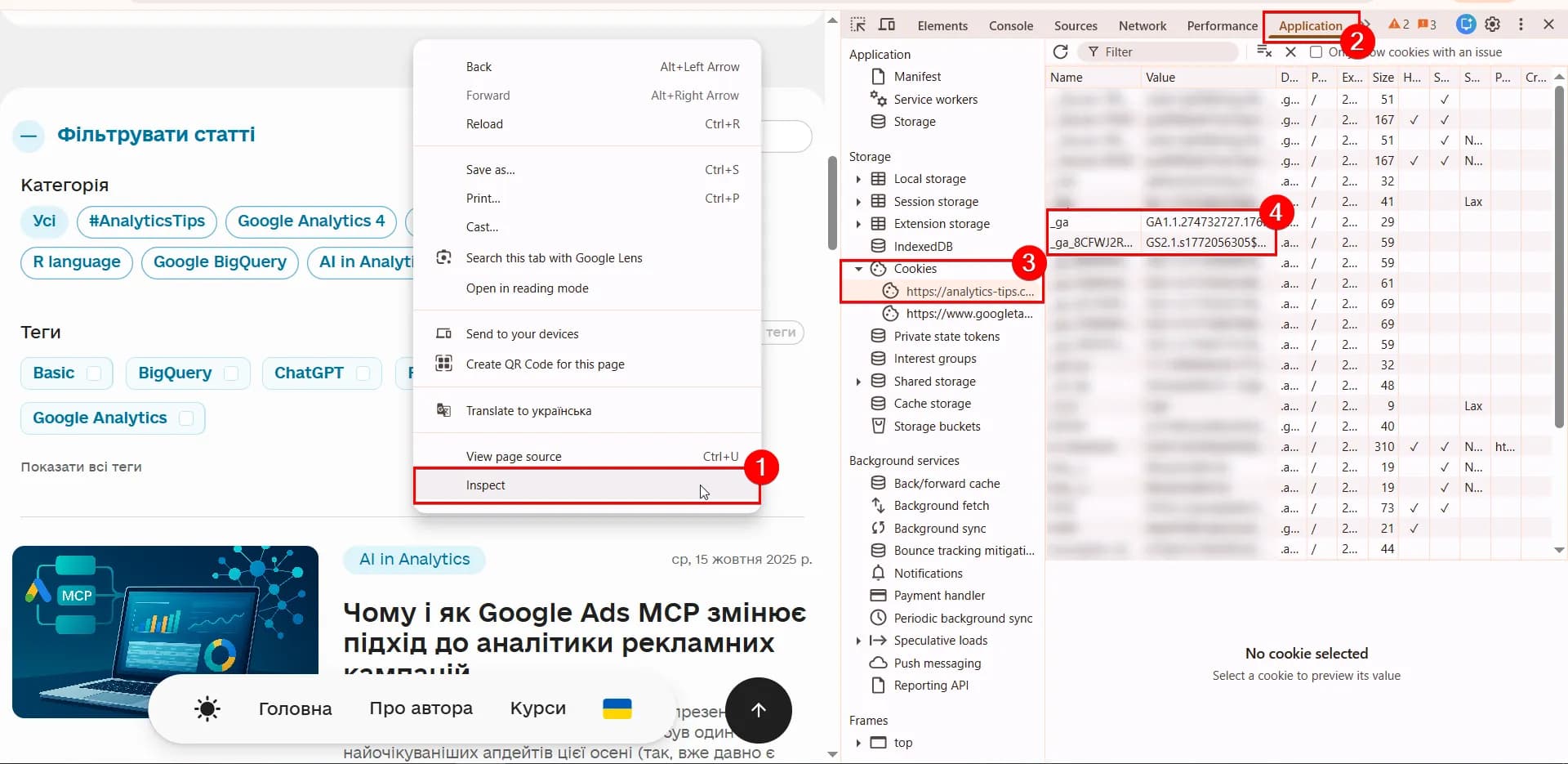
Task: Check the Basic tag checkbox
Action: click(x=94, y=373)
